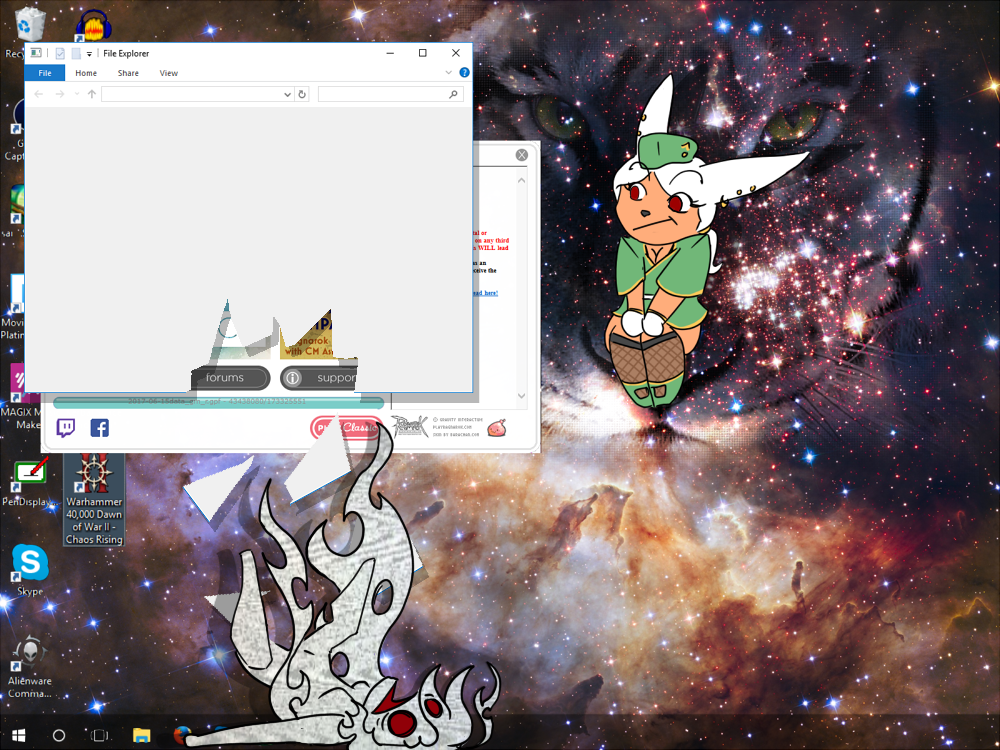Open Firefox from the taskbar
This screenshot has height=750, width=1000.
pos(181,736)
